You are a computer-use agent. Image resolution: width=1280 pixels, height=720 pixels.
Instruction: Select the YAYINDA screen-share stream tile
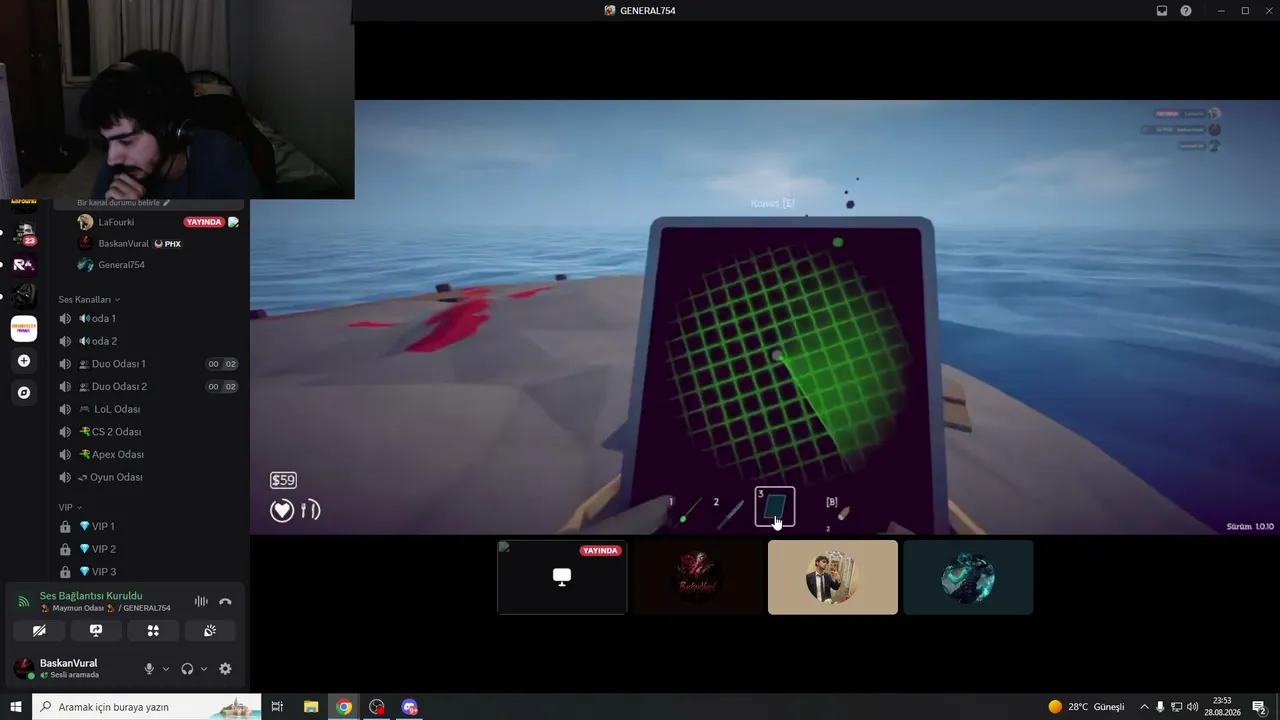(562, 577)
